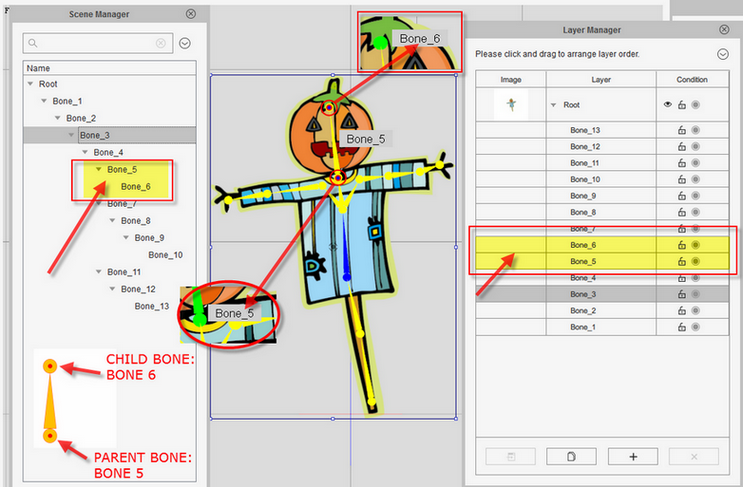
Task: Toggle the condition dot on Bone_6 row
Action: [695, 245]
